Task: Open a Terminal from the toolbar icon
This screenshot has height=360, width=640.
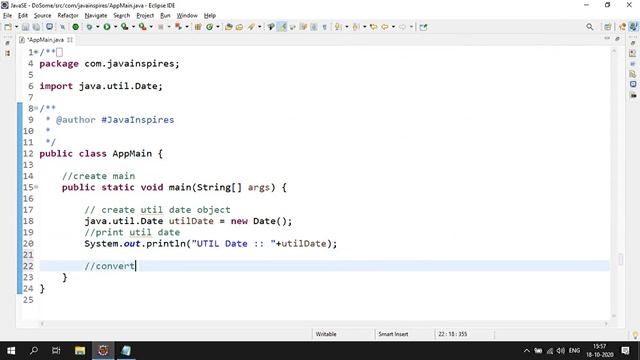Action: [x=49, y=27]
